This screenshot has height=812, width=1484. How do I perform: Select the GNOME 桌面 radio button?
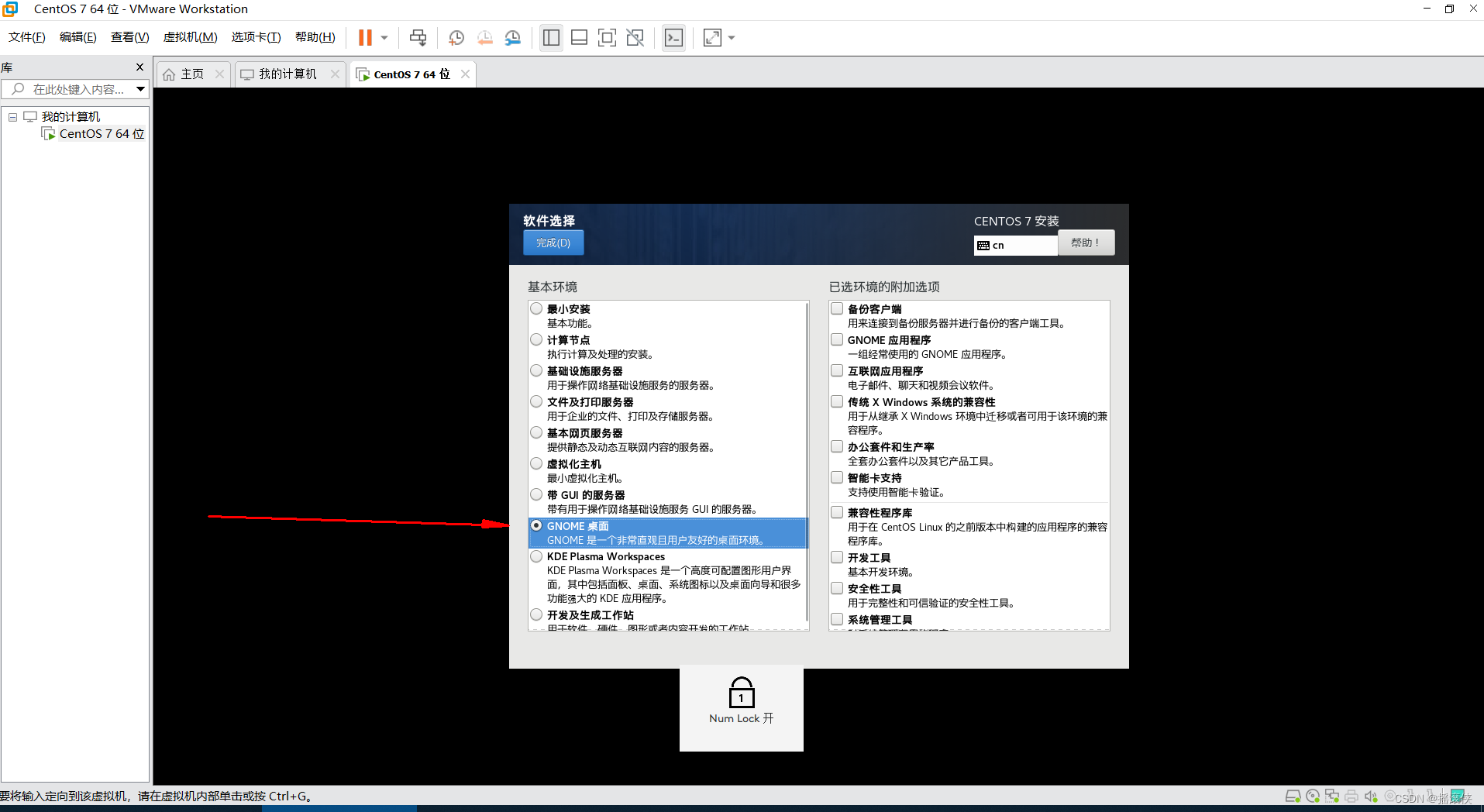(x=536, y=525)
